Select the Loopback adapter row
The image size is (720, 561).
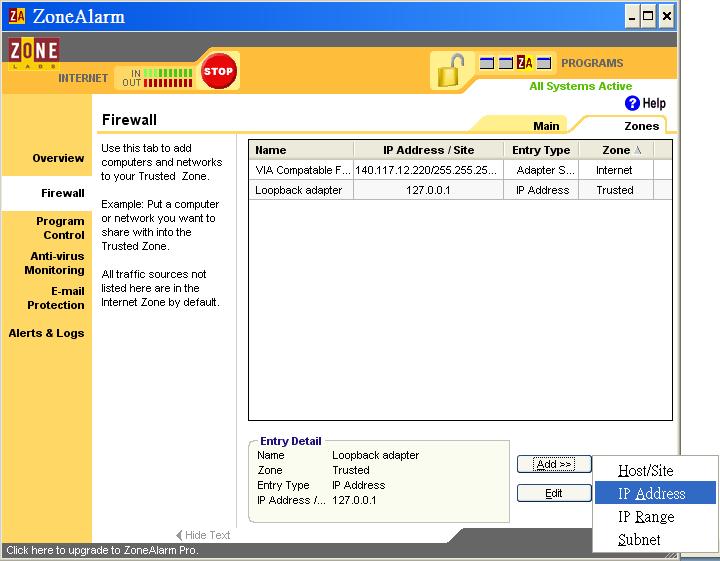pyautogui.click(x=460, y=190)
